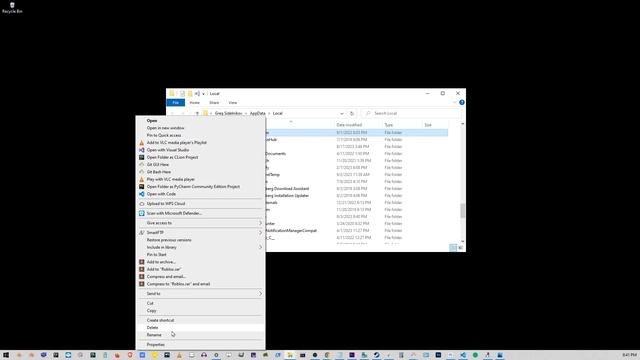Select the folder row ending in Download Assistant
This screenshot has width=640, height=360.
356,189
